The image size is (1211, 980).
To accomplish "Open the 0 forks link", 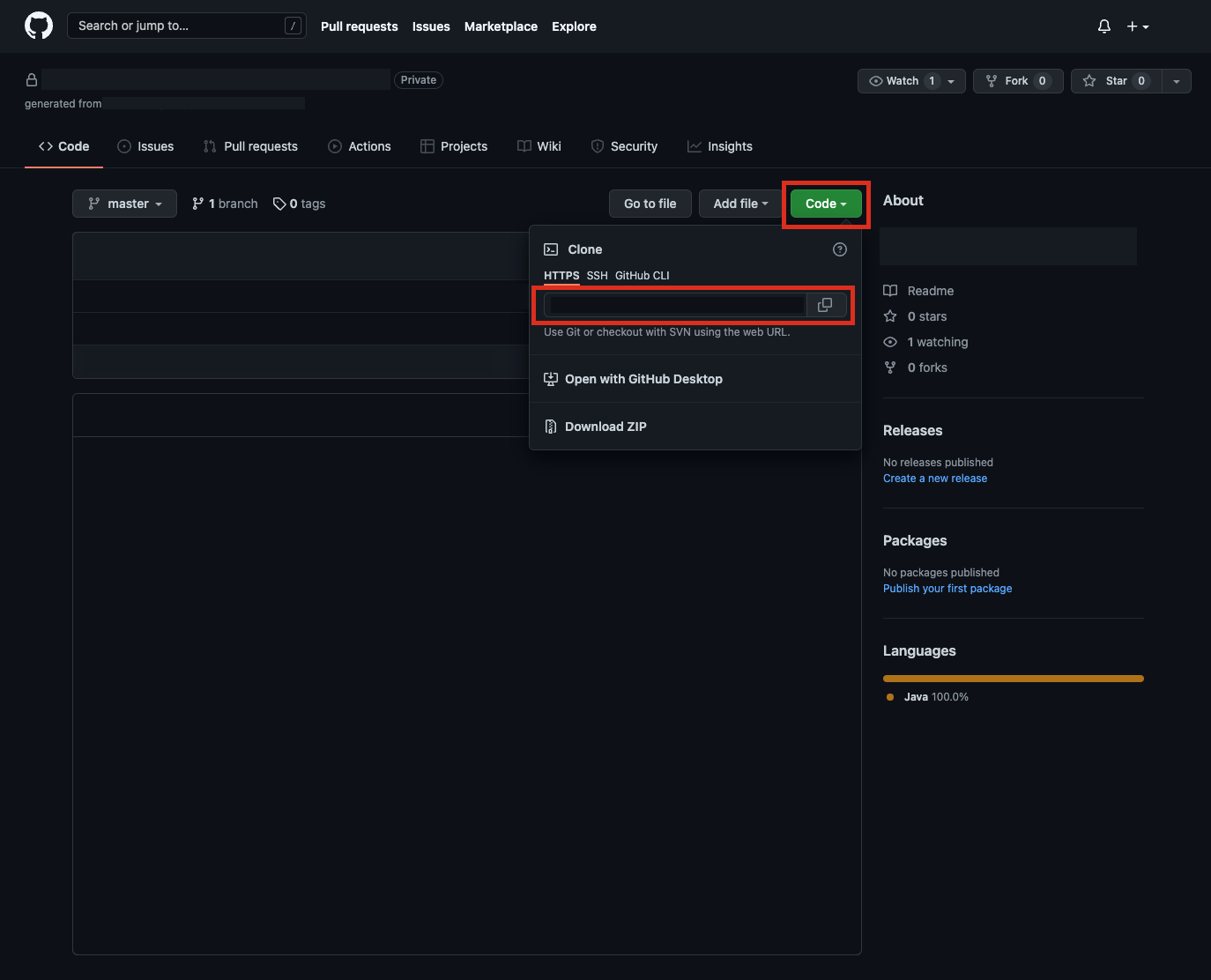I will (x=915, y=367).
